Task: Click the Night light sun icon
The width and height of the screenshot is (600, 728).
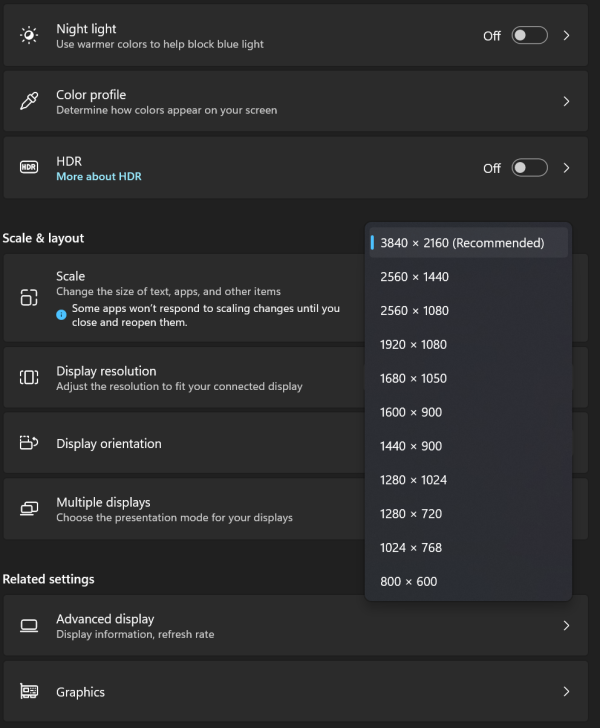Action: click(29, 35)
